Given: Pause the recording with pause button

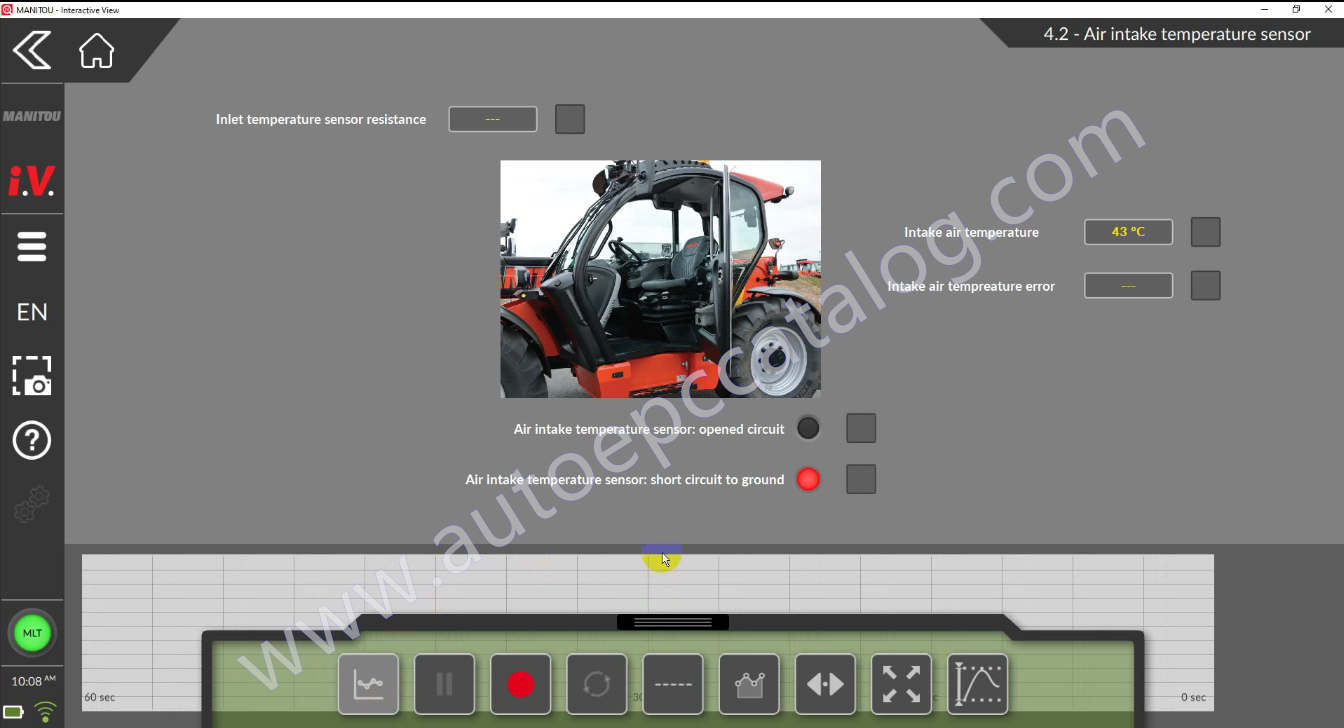Looking at the screenshot, I should point(444,684).
